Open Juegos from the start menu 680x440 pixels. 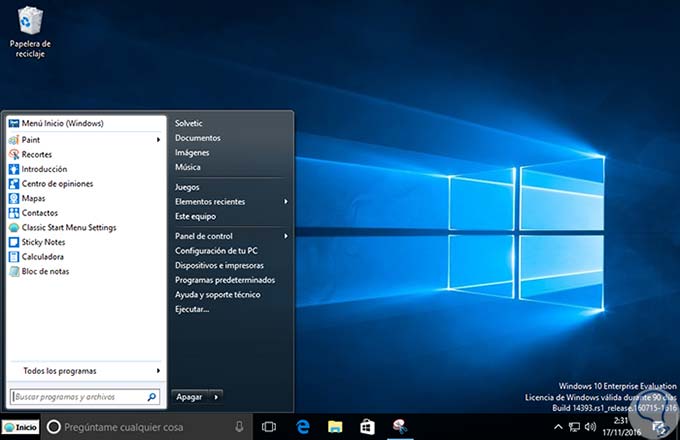pos(187,187)
